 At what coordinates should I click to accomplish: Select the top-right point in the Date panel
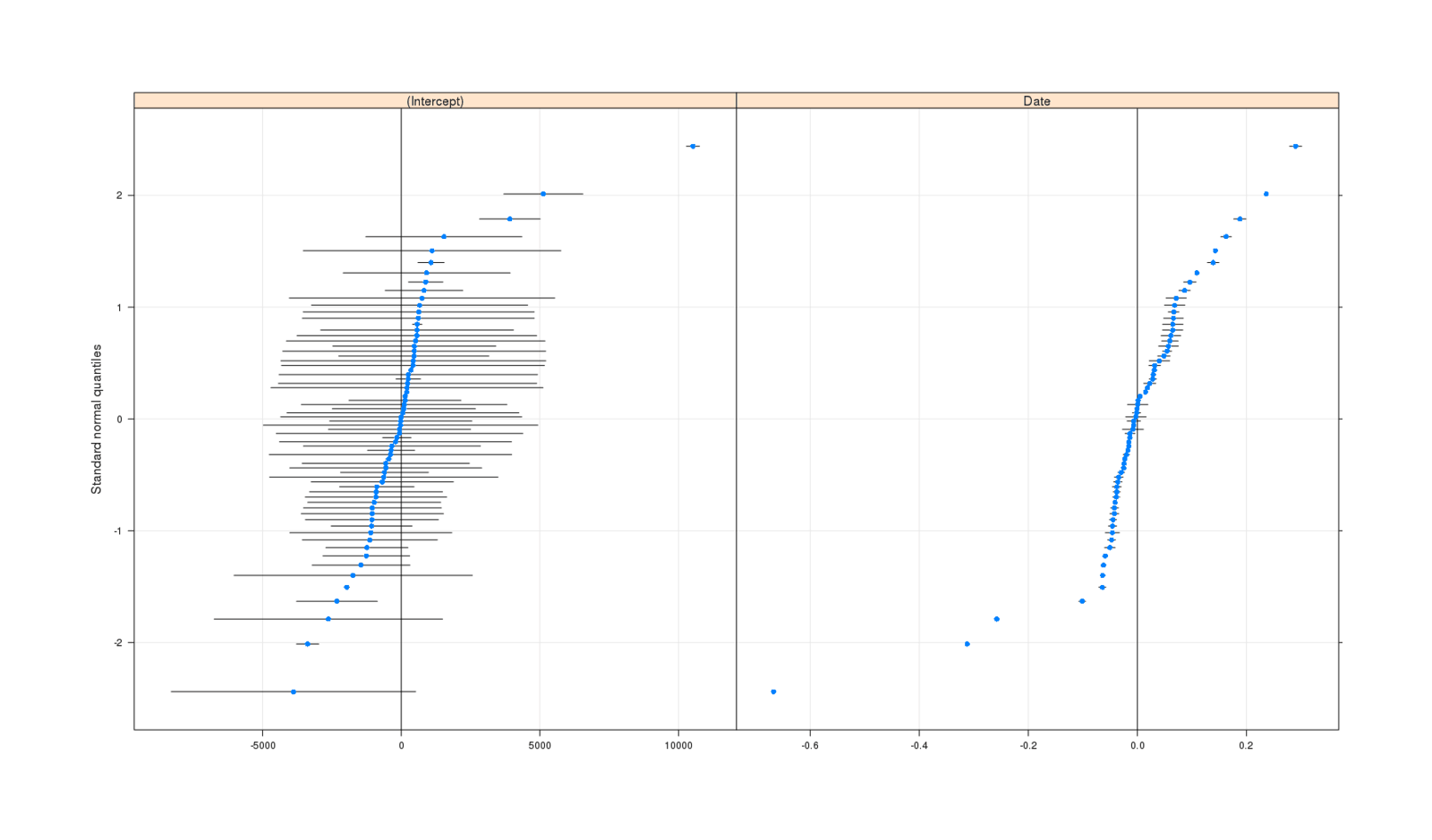point(1295,146)
